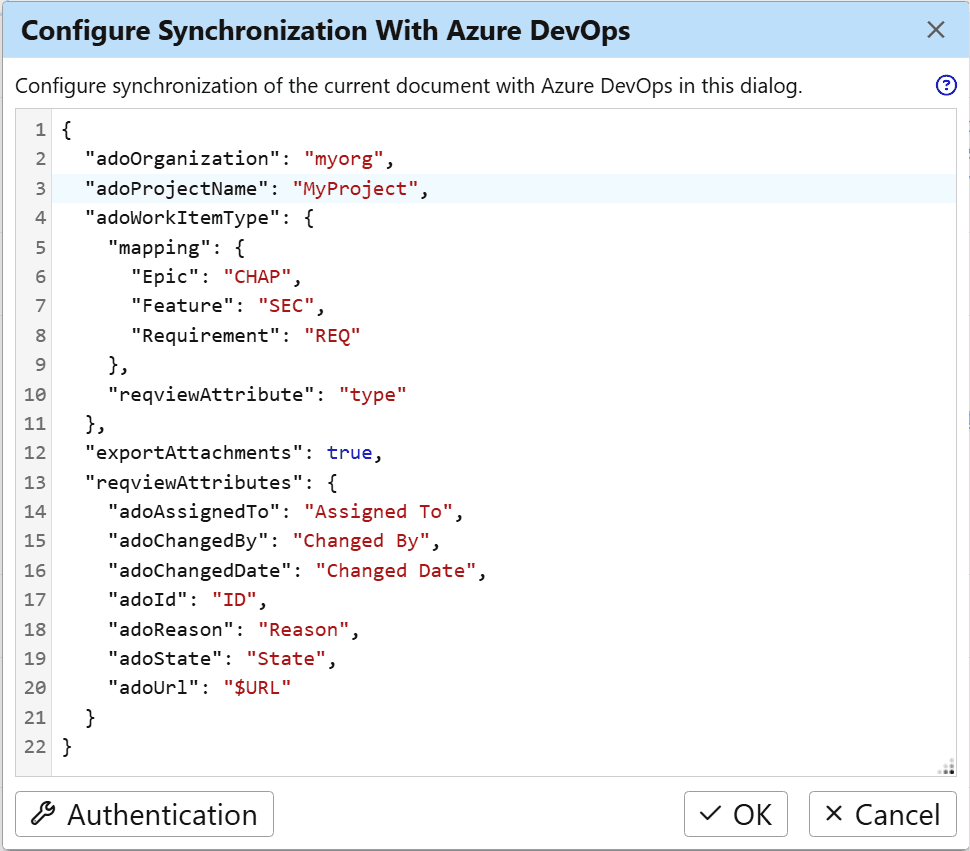Select the adoUrl value $URL
Screen dimensions: 970x851
[258, 687]
